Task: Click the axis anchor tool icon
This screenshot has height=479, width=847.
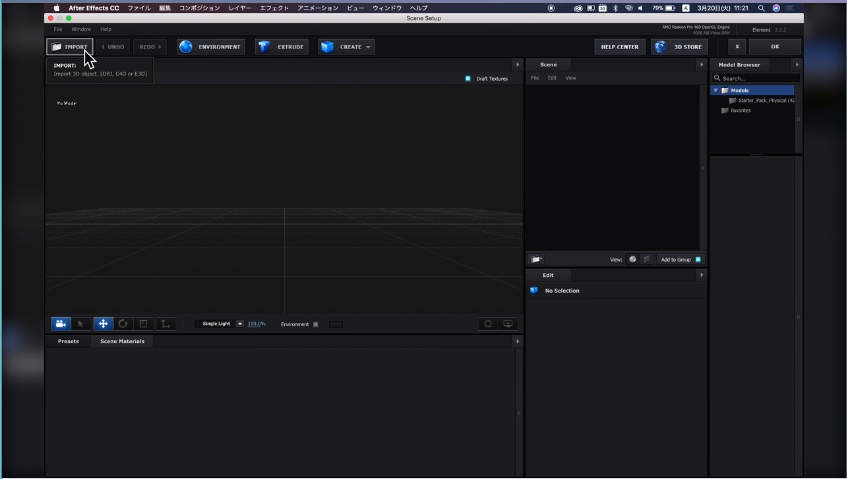Action: (x=166, y=324)
